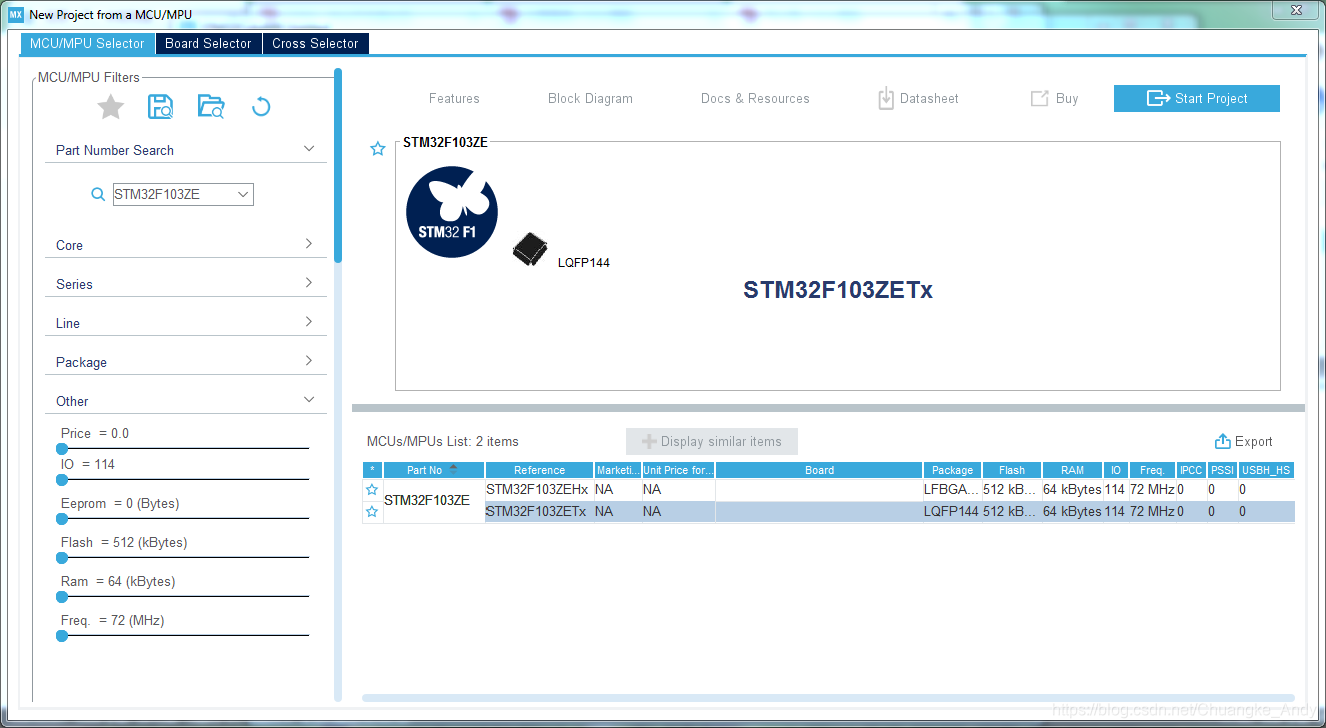This screenshot has width=1326, height=728.
Task: Open the Features view
Action: pos(454,98)
